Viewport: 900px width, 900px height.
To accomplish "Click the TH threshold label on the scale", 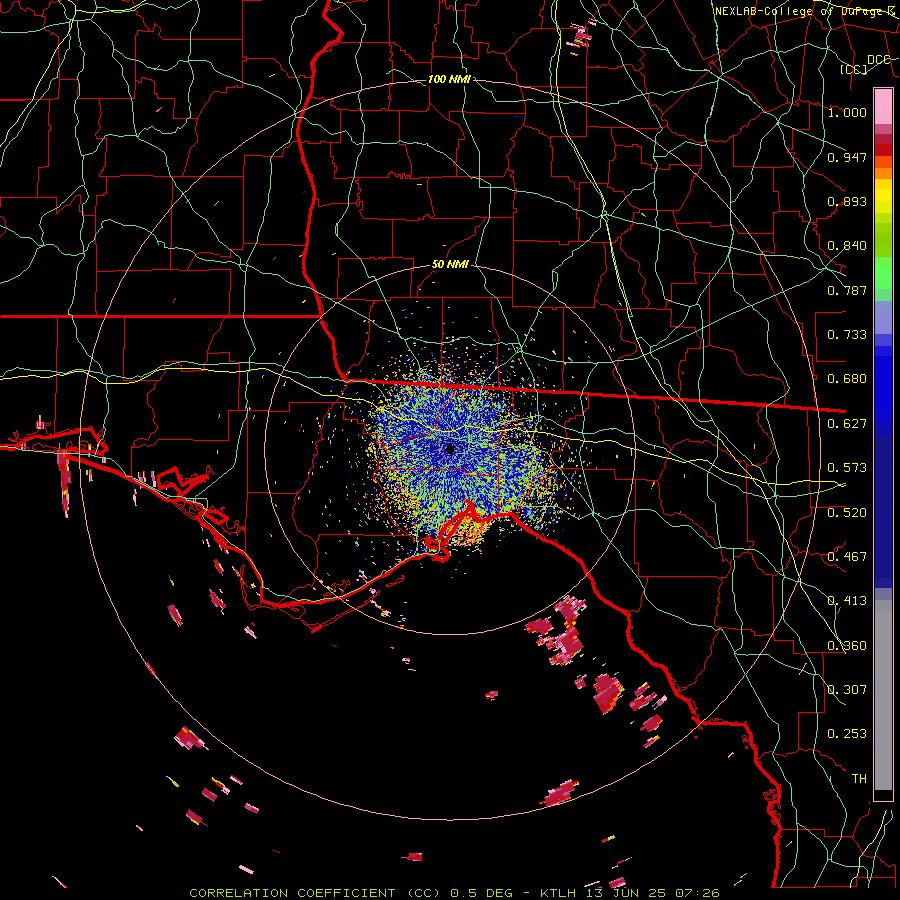I will (859, 779).
